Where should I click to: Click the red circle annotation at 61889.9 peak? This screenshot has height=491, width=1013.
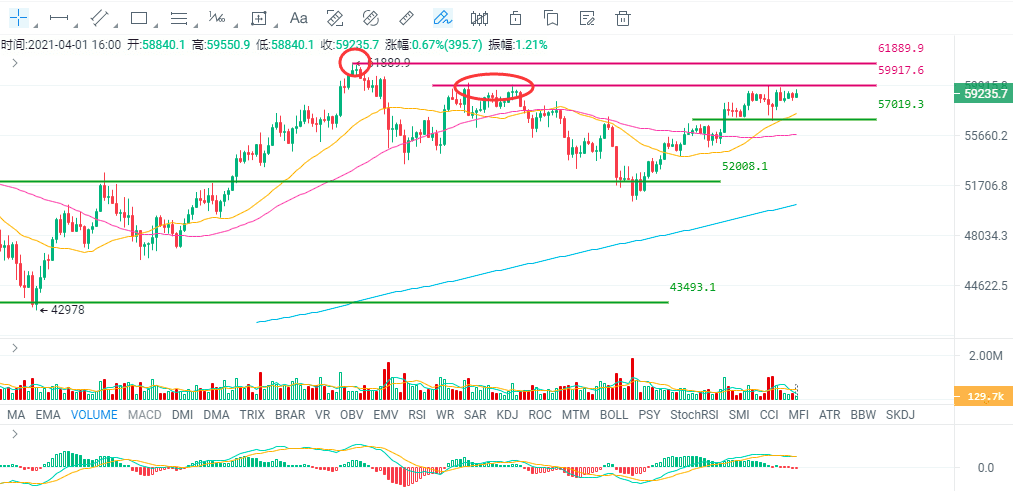[355, 63]
